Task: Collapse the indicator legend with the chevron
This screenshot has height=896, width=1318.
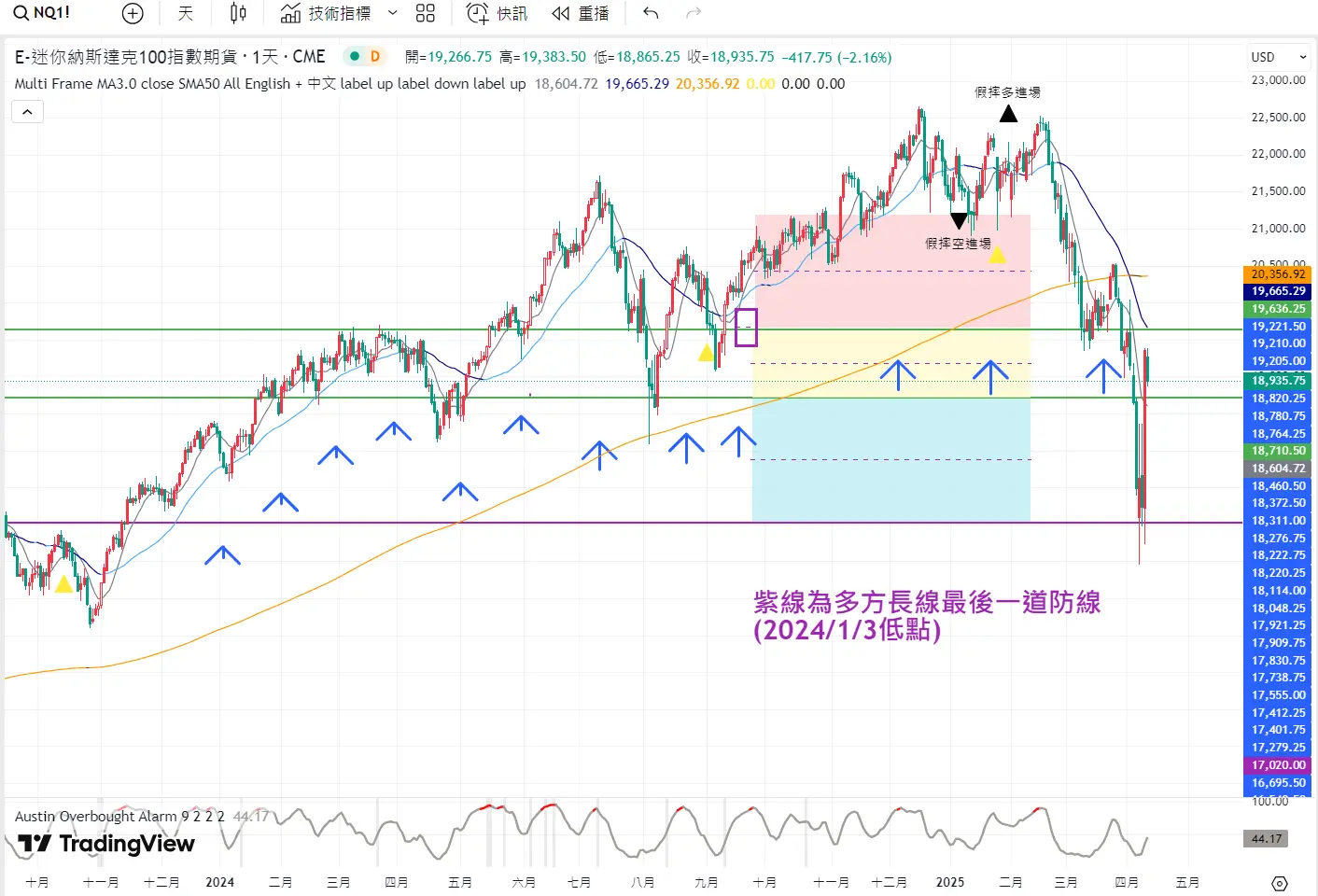Action: pos(28,112)
